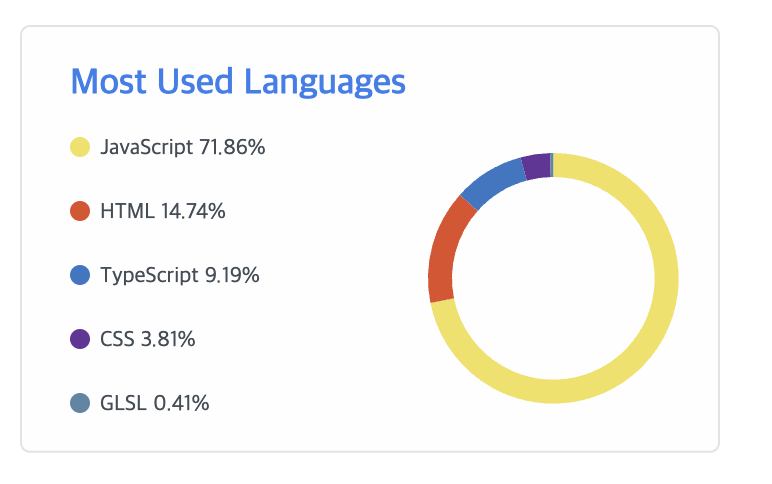Viewport: 772px width, 484px height.
Task: Select the JavaScript language name in legend
Action: pyautogui.click(x=146, y=148)
